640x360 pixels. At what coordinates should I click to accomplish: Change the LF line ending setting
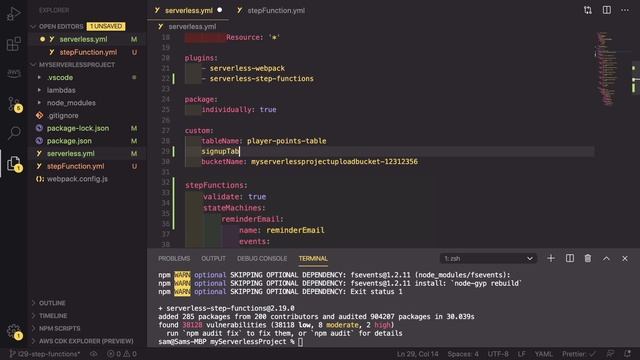coord(522,354)
